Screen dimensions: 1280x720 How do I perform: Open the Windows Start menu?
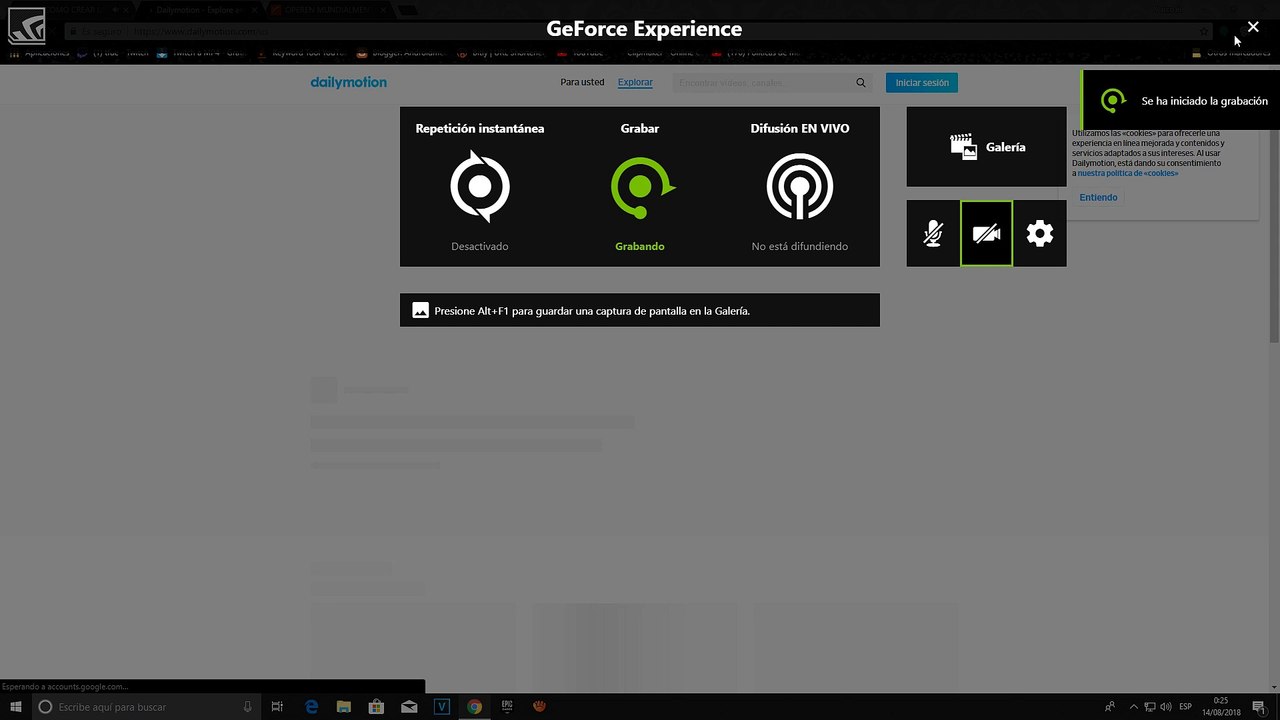(16, 707)
